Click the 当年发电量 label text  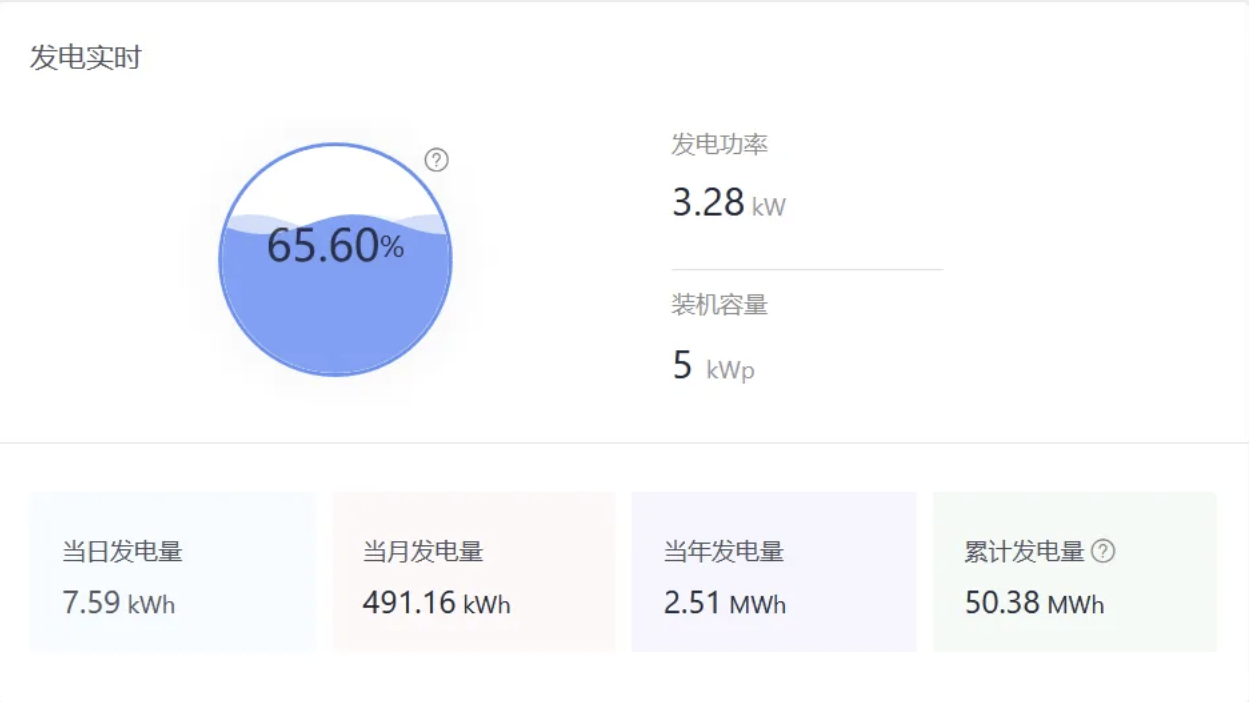click(x=724, y=551)
